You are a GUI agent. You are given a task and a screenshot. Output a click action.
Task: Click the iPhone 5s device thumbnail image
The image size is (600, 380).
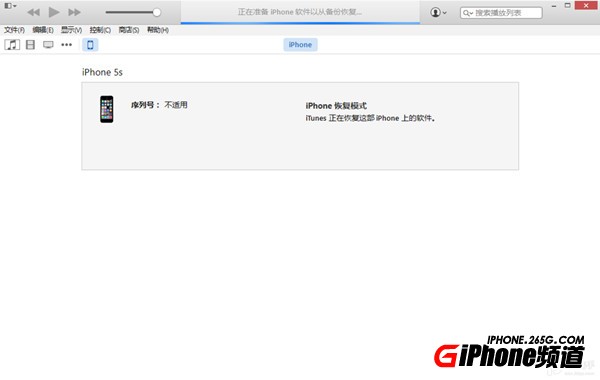click(x=107, y=109)
